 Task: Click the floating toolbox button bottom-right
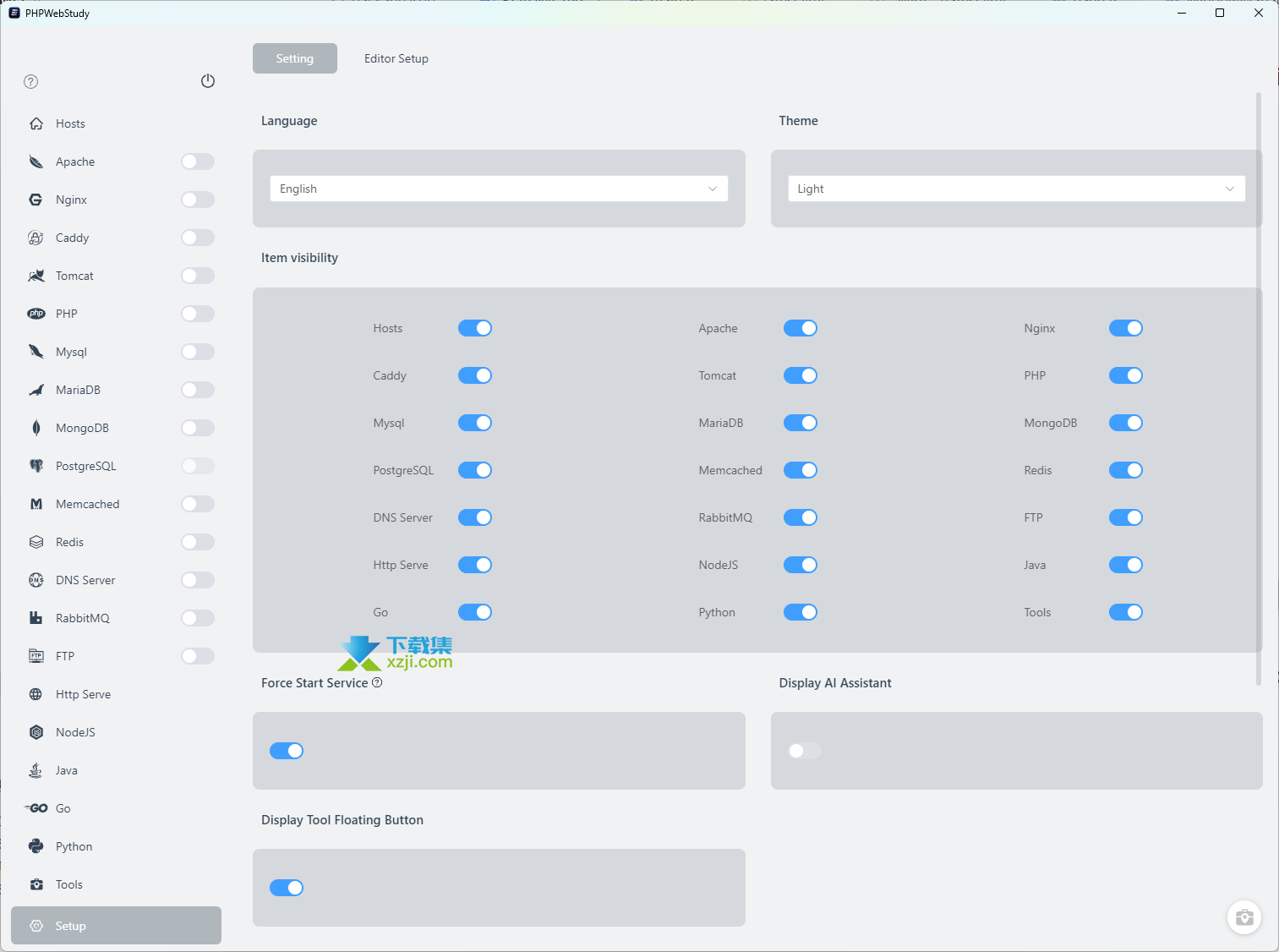coord(1244,917)
